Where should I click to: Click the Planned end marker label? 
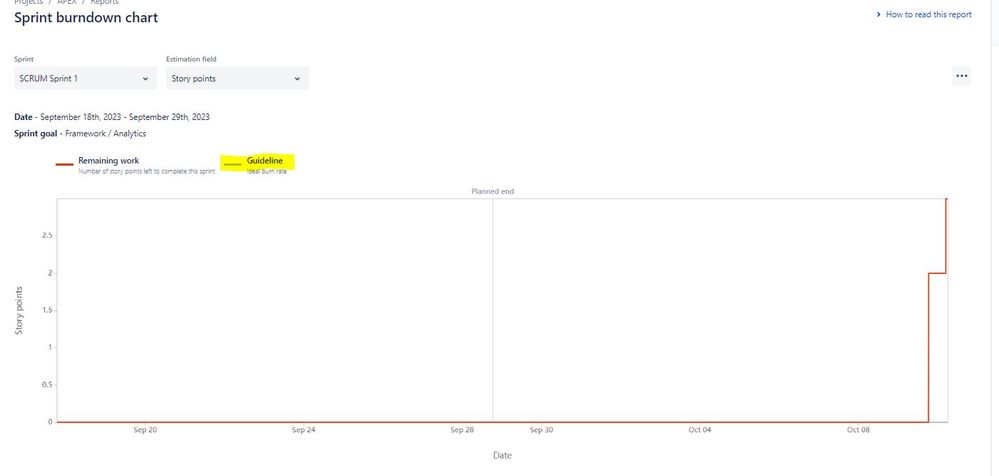[x=492, y=191]
